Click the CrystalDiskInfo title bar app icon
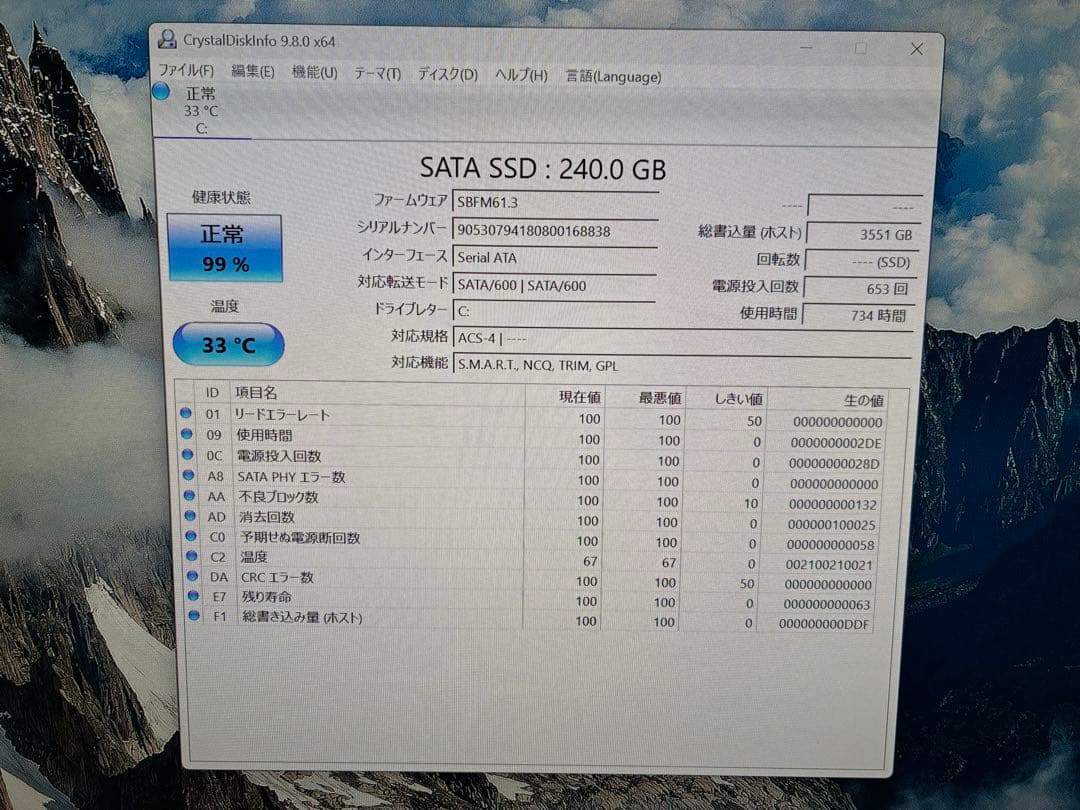Image resolution: width=1080 pixels, height=810 pixels. [x=166, y=39]
